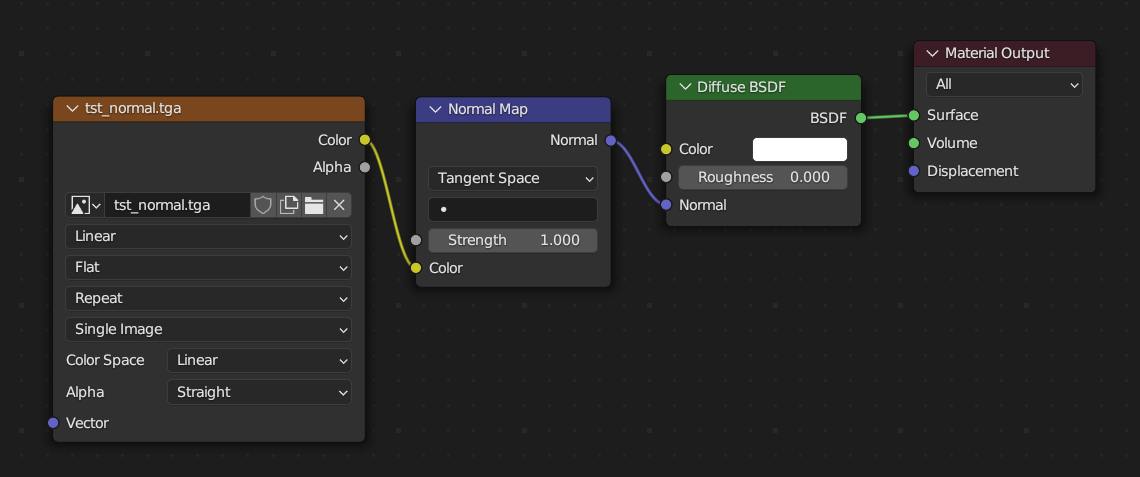The image size is (1140, 477).
Task: Select the Normal Map node header title
Action: click(488, 110)
